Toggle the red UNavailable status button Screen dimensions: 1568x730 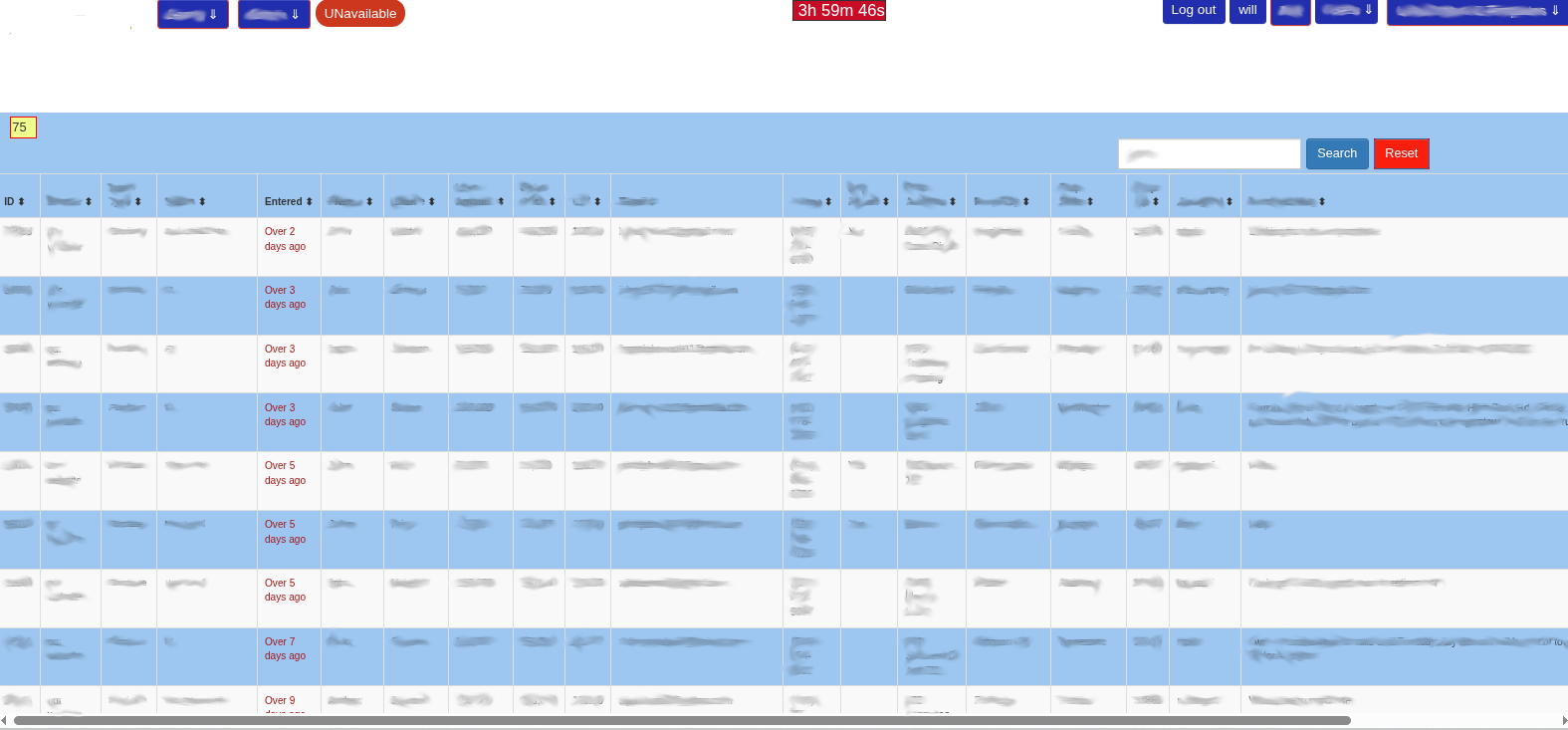[360, 14]
